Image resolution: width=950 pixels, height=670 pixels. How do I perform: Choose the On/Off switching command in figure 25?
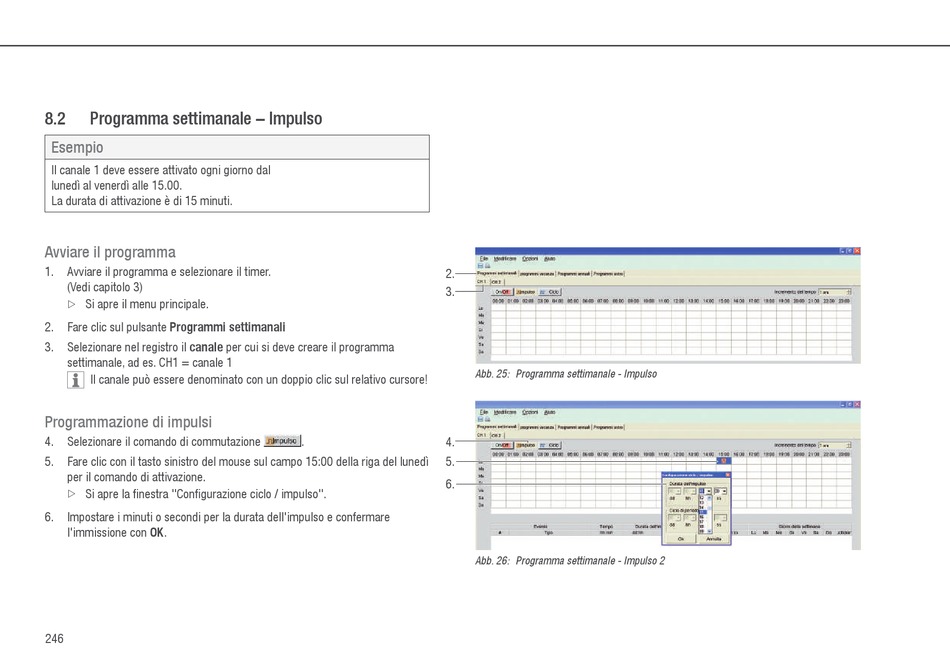[x=502, y=292]
